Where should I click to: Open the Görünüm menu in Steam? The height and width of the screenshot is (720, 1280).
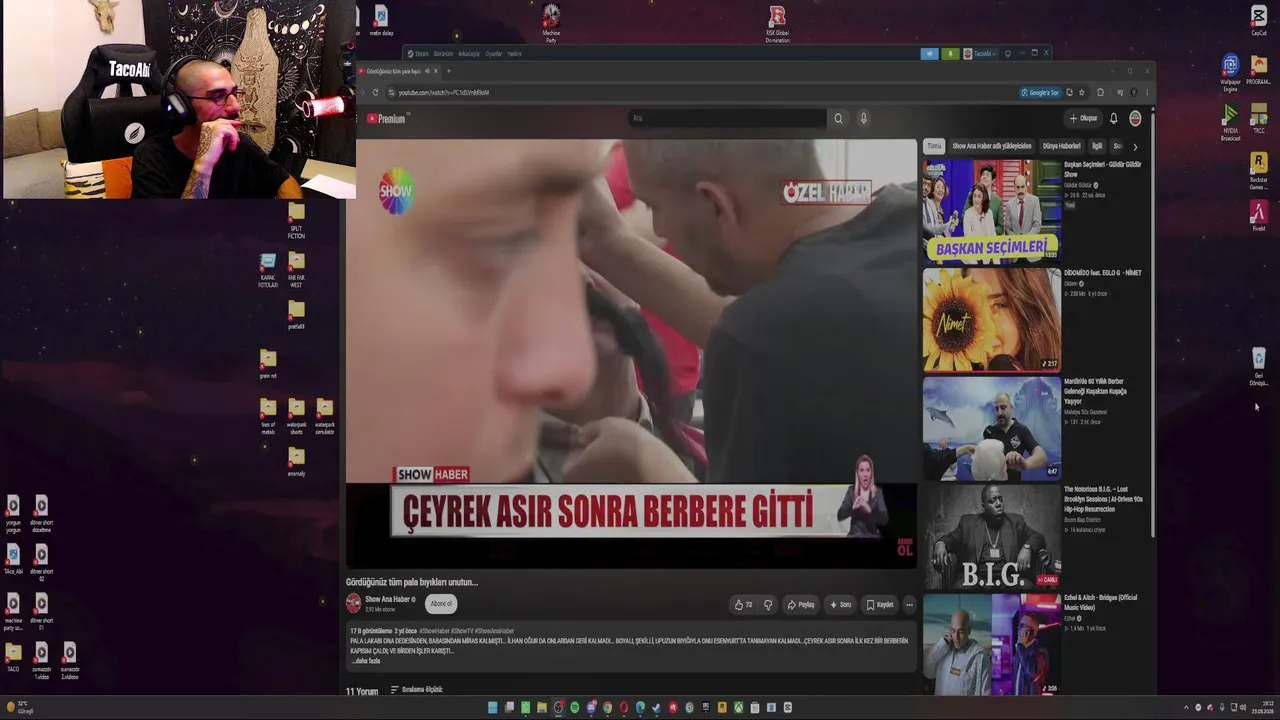tap(443, 54)
